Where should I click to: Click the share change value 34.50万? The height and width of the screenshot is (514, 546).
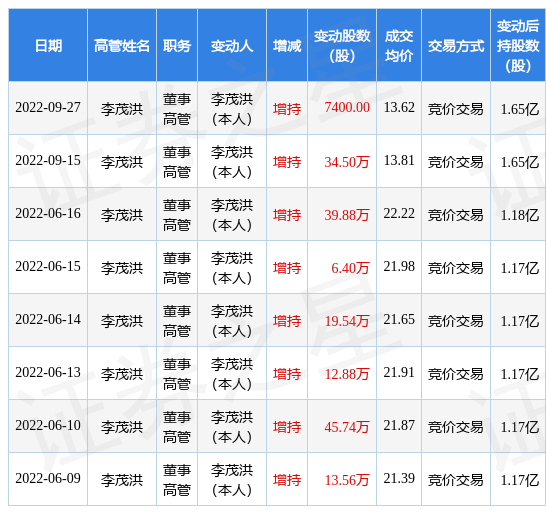point(347,162)
